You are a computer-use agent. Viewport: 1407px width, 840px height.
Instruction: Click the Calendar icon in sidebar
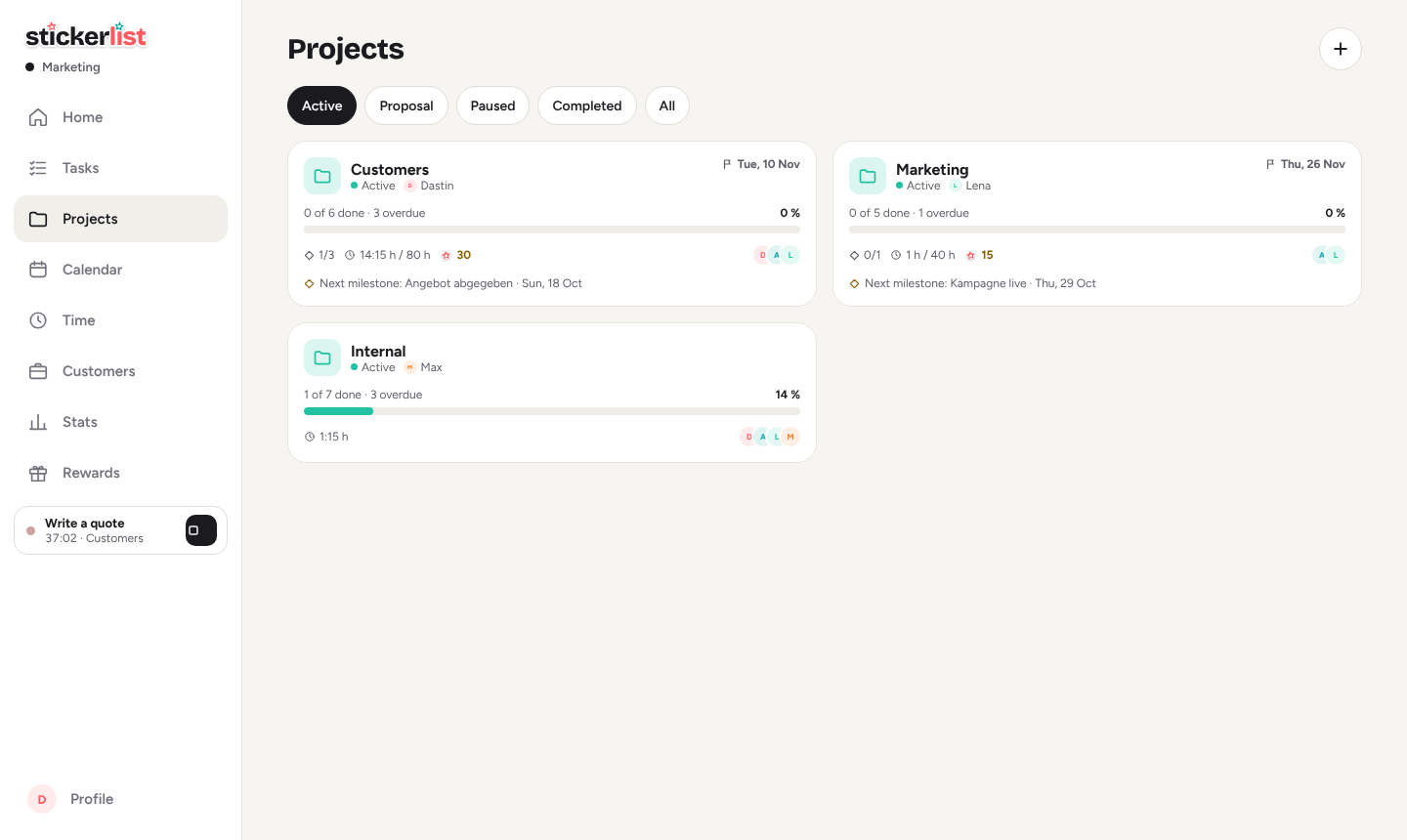[38, 270]
